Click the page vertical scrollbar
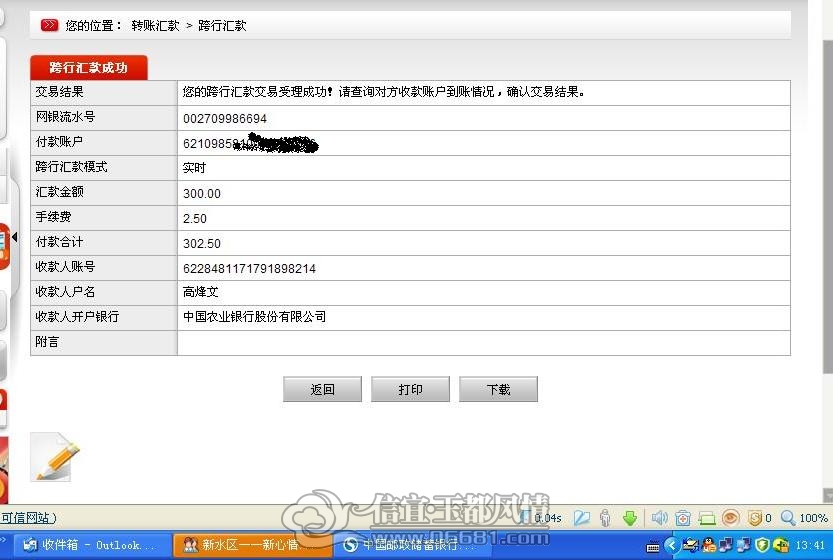 tap(827, 250)
